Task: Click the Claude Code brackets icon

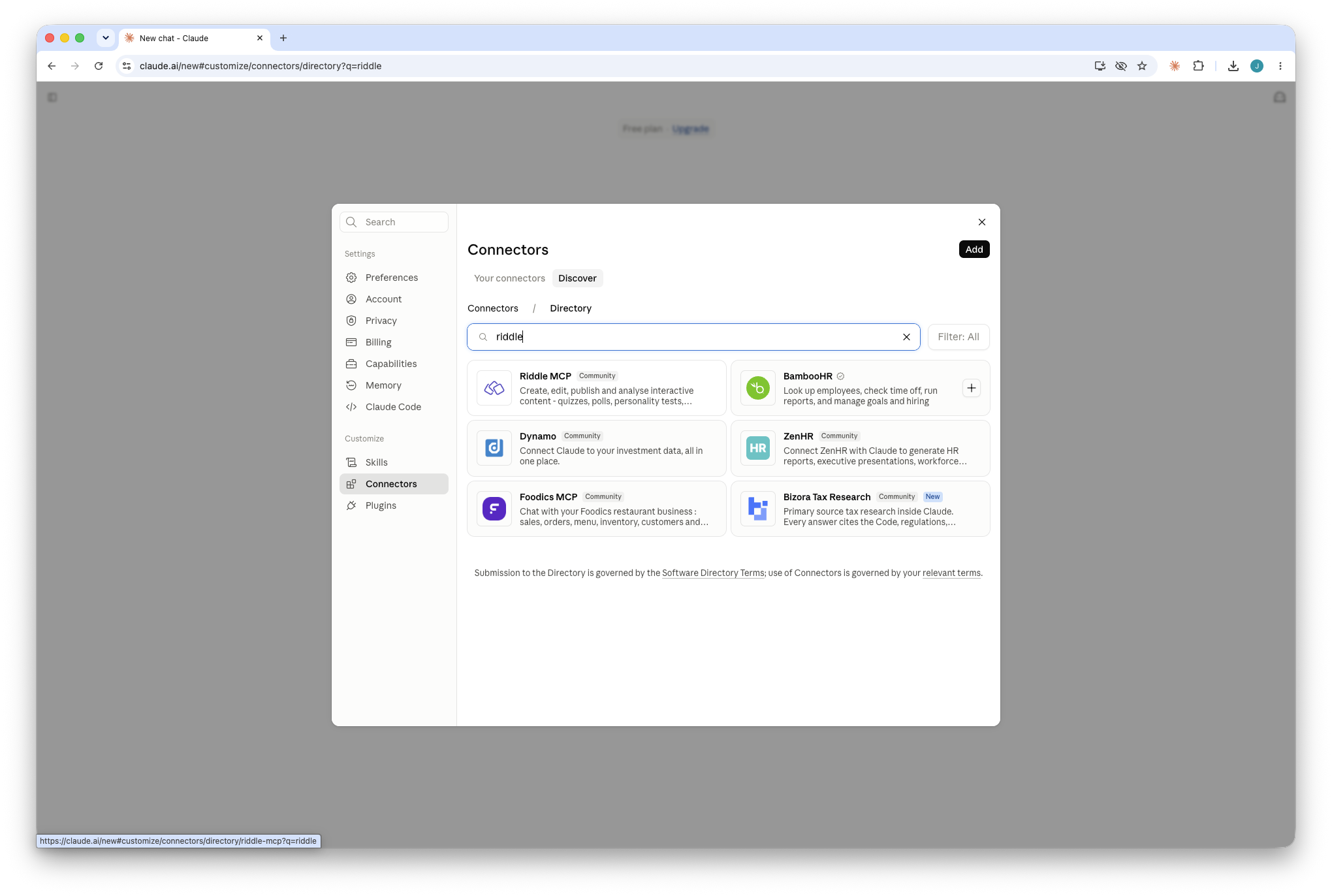Action: click(x=351, y=407)
